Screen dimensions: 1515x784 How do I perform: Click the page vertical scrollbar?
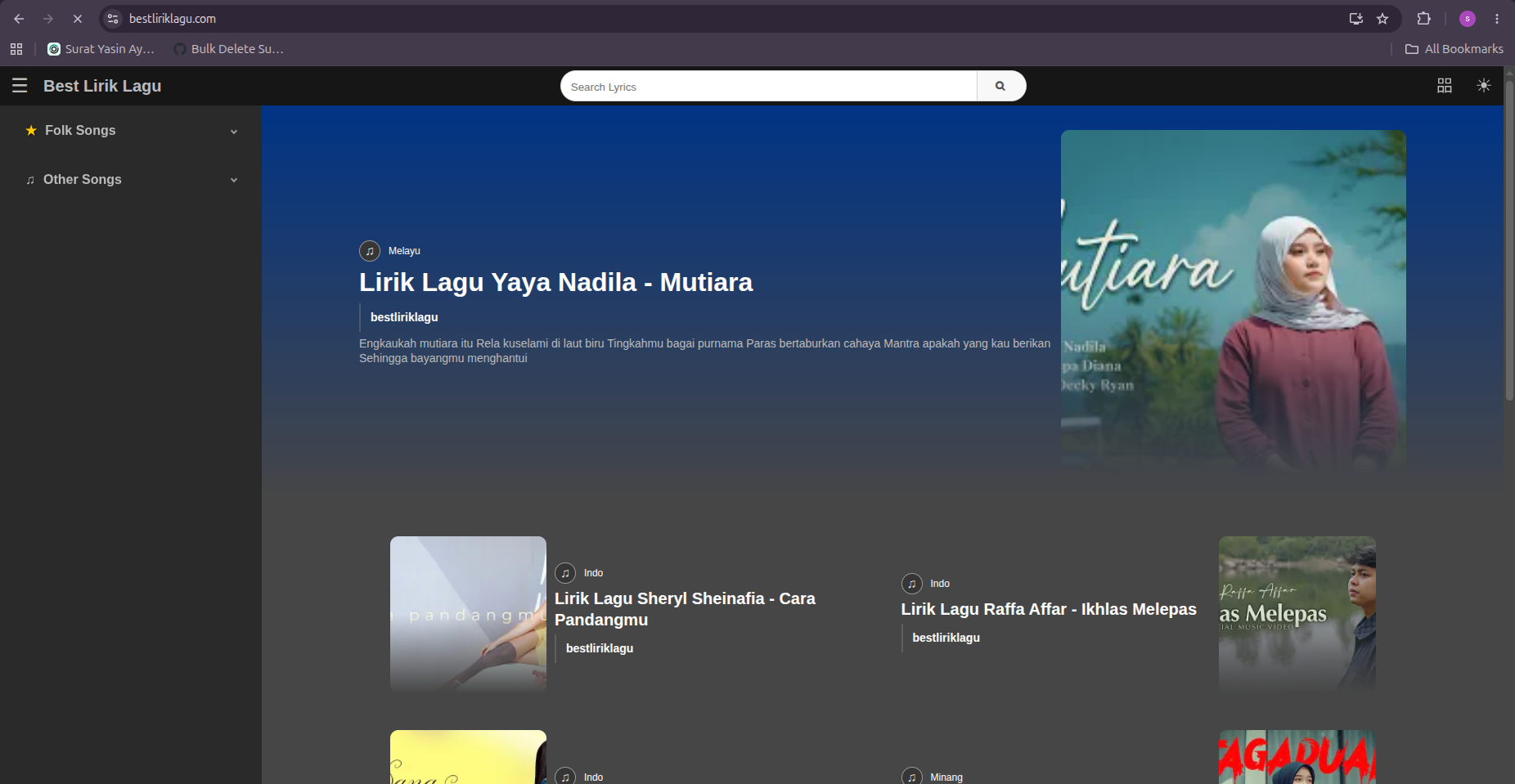pos(1509,239)
